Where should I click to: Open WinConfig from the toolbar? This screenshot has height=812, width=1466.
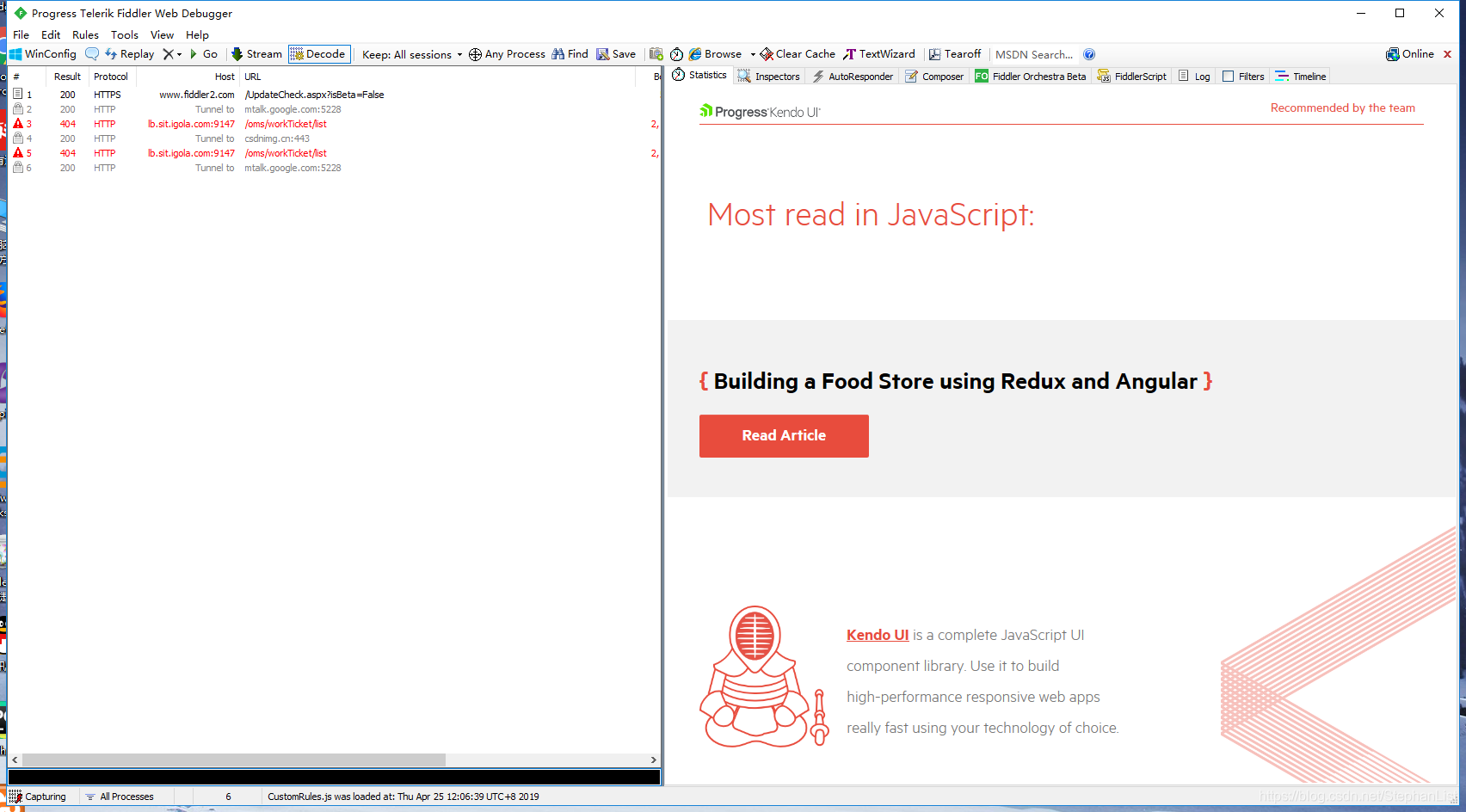(x=43, y=54)
